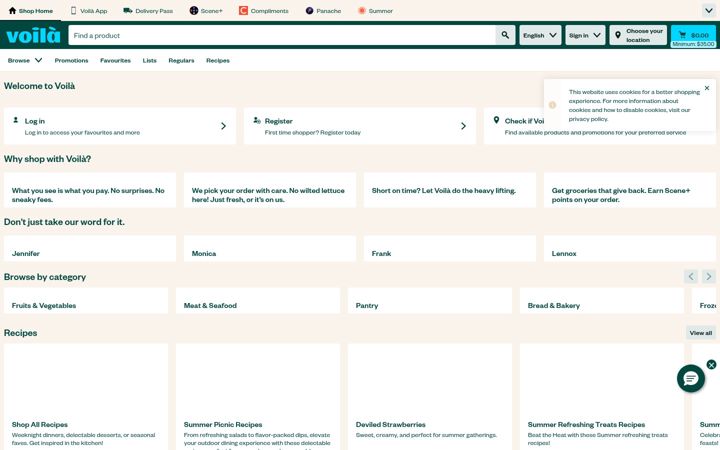Open the chat support bubble

(x=691, y=378)
